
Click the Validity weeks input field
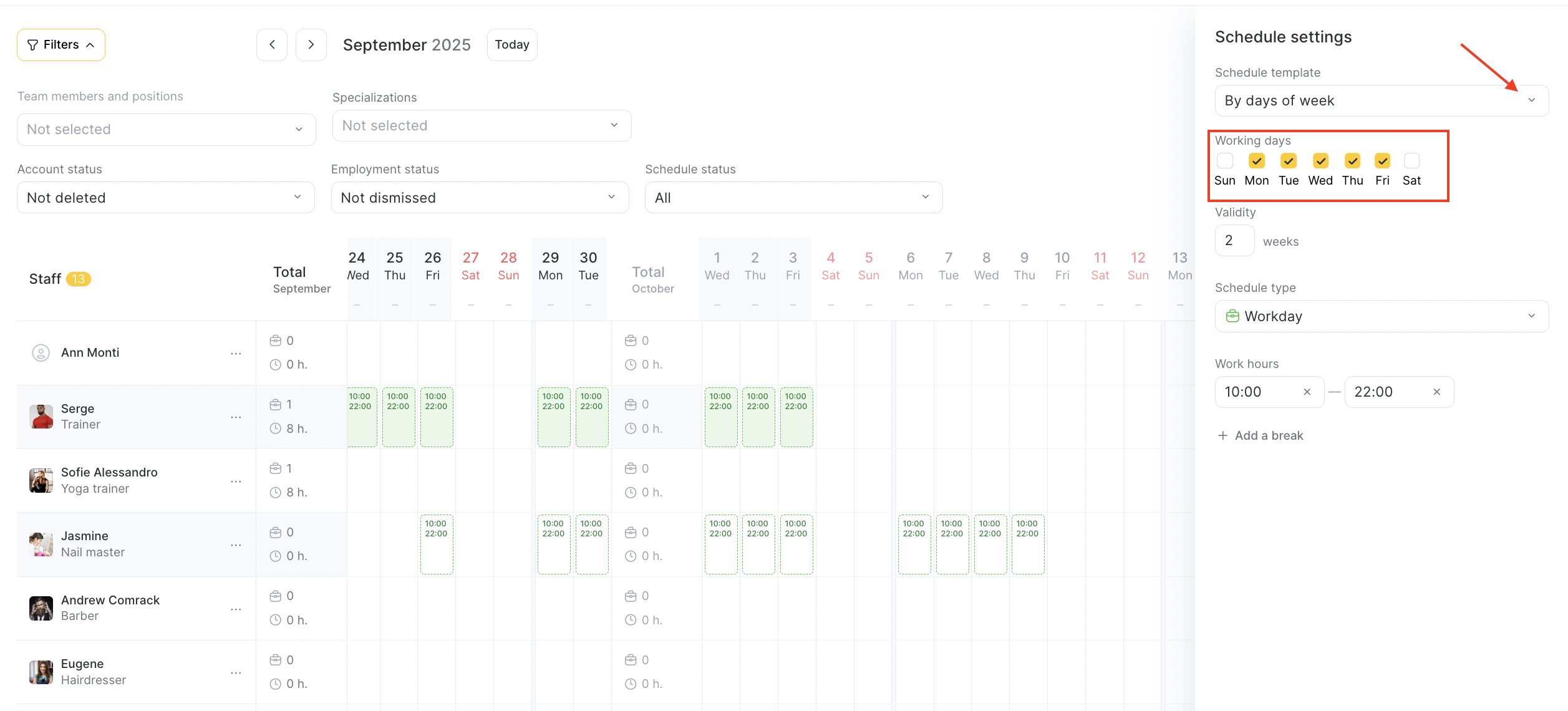point(1234,241)
